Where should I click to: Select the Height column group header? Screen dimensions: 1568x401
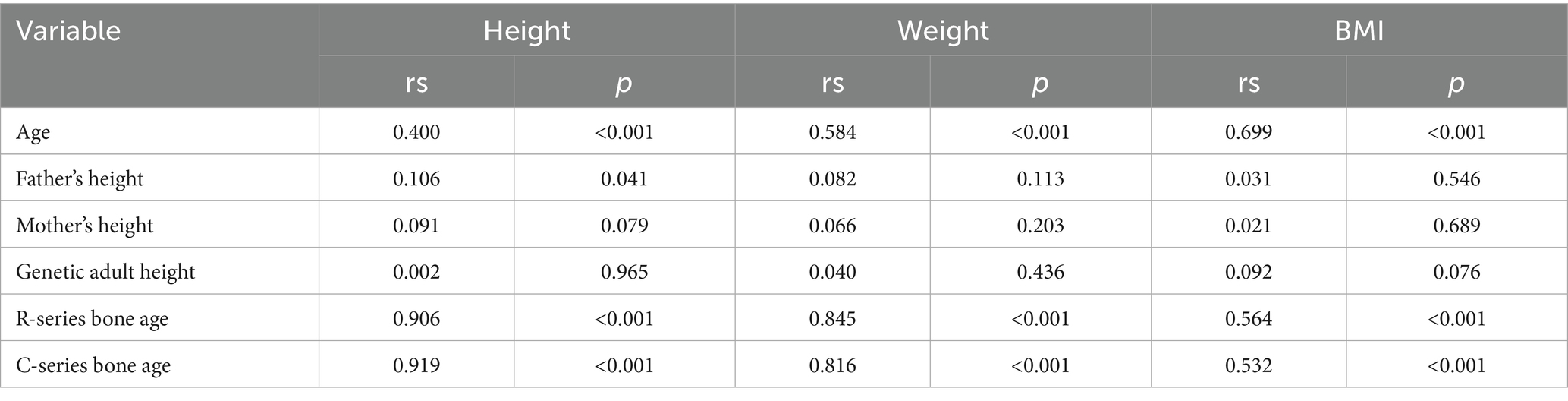coord(526,31)
